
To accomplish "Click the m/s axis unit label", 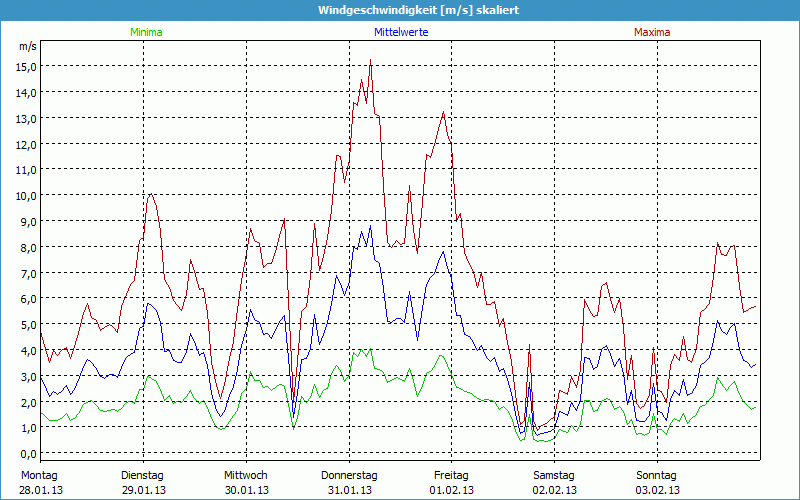I will coord(28,46).
